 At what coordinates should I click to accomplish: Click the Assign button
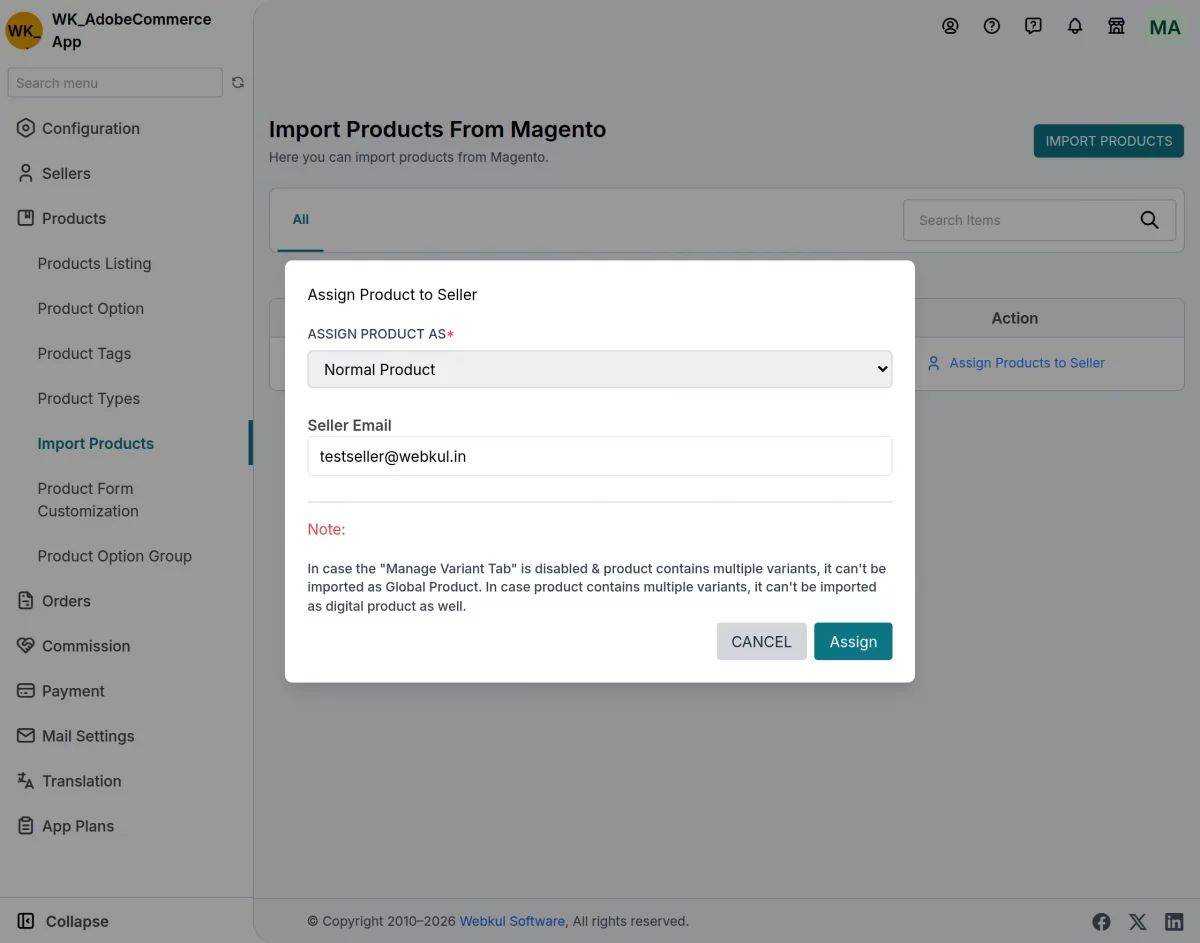point(852,641)
